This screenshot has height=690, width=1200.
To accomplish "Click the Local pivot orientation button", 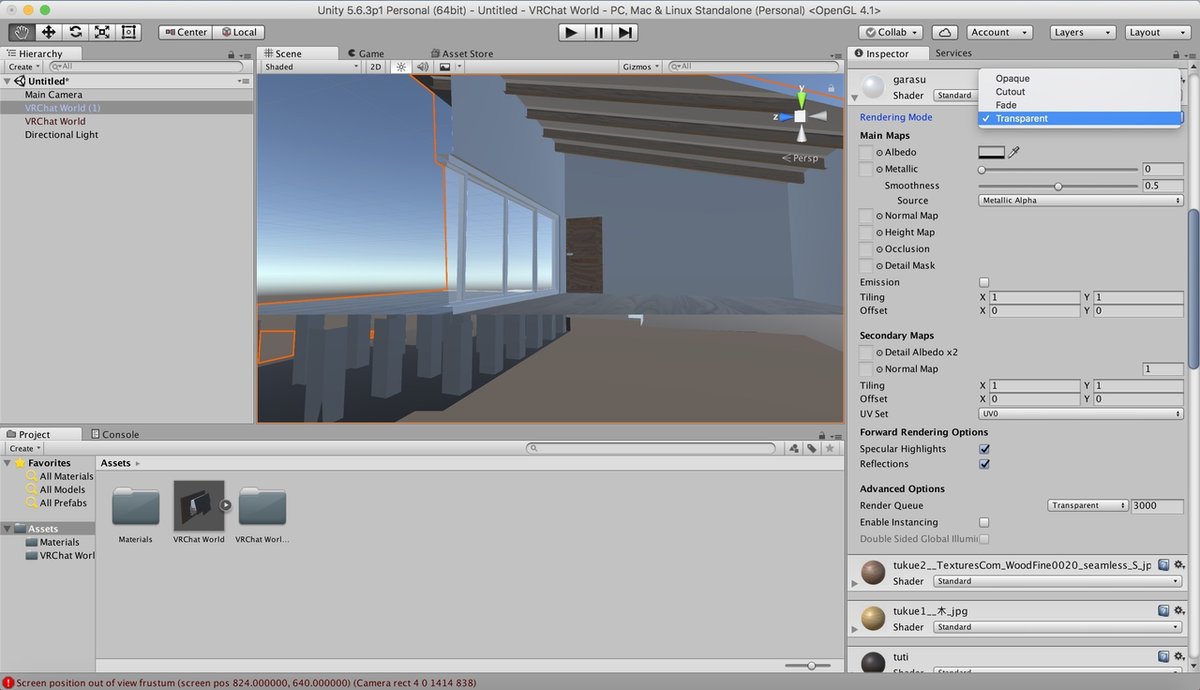I will 238,31.
